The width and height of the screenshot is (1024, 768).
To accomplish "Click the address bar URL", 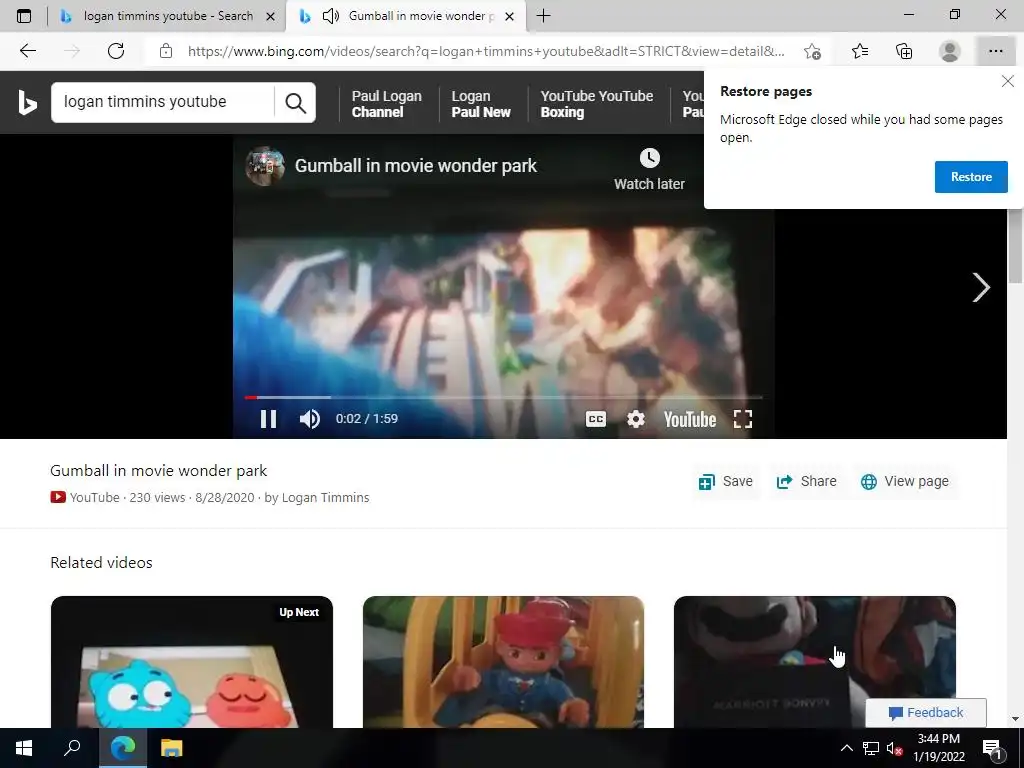I will pos(486,51).
